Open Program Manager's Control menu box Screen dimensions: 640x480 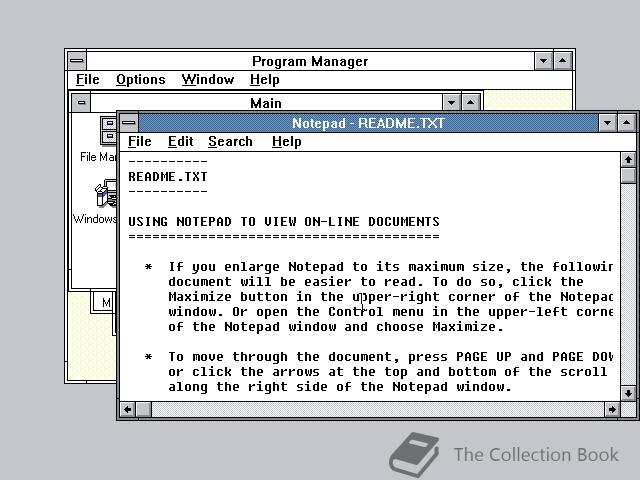pos(77,61)
